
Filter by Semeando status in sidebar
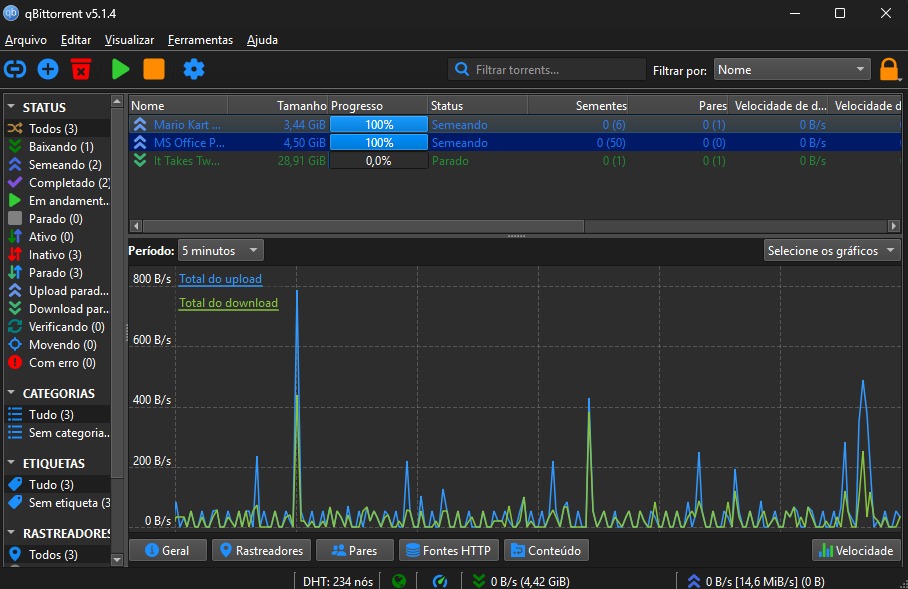pyautogui.click(x=64, y=165)
